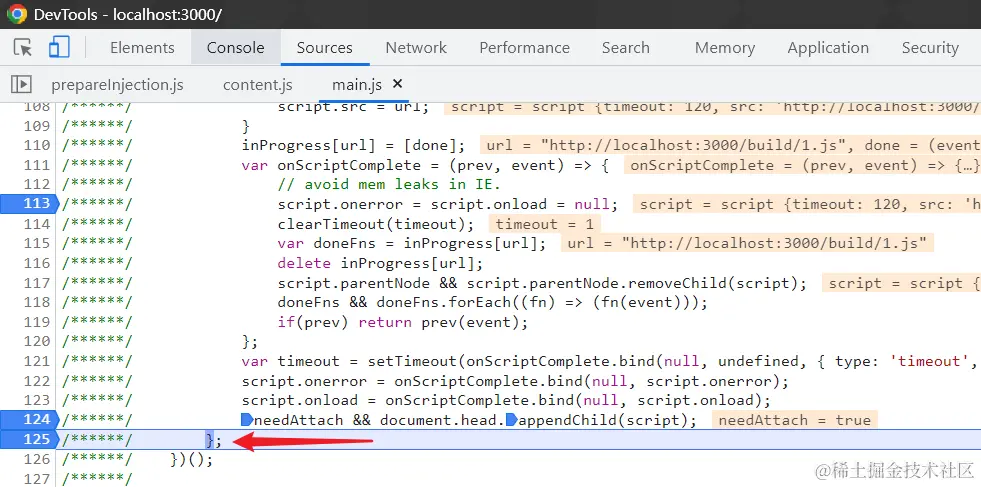The width and height of the screenshot is (981, 487).
Task: Activate the inspect element picker icon
Action: [23, 48]
